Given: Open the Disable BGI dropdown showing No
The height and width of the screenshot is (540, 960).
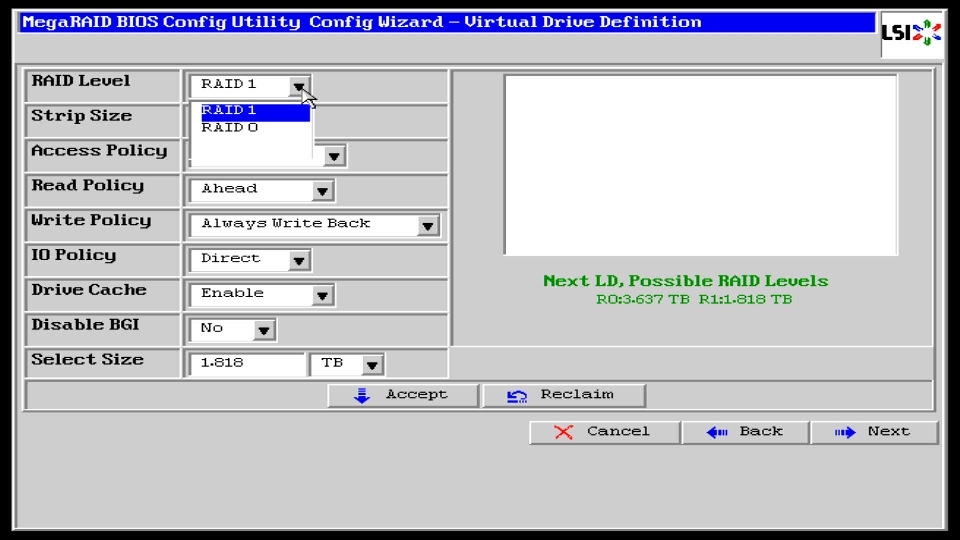Looking at the screenshot, I should [233, 329].
